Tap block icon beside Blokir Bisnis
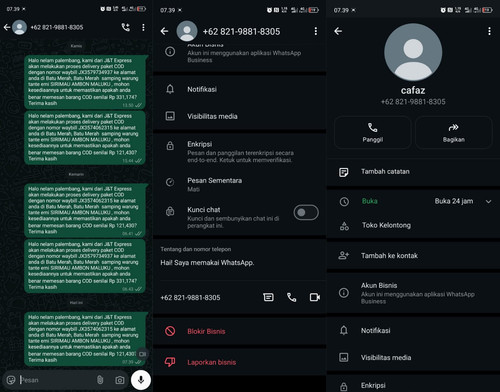This screenshot has height=392, width=500. pos(170,331)
